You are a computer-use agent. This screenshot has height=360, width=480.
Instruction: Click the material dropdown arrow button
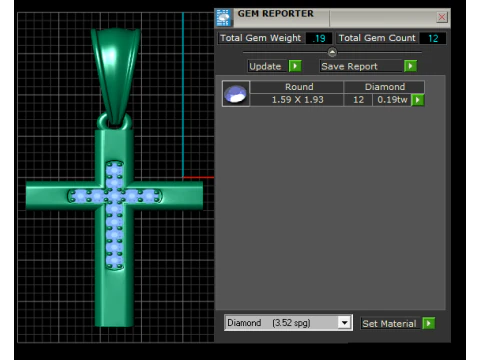[344, 323]
